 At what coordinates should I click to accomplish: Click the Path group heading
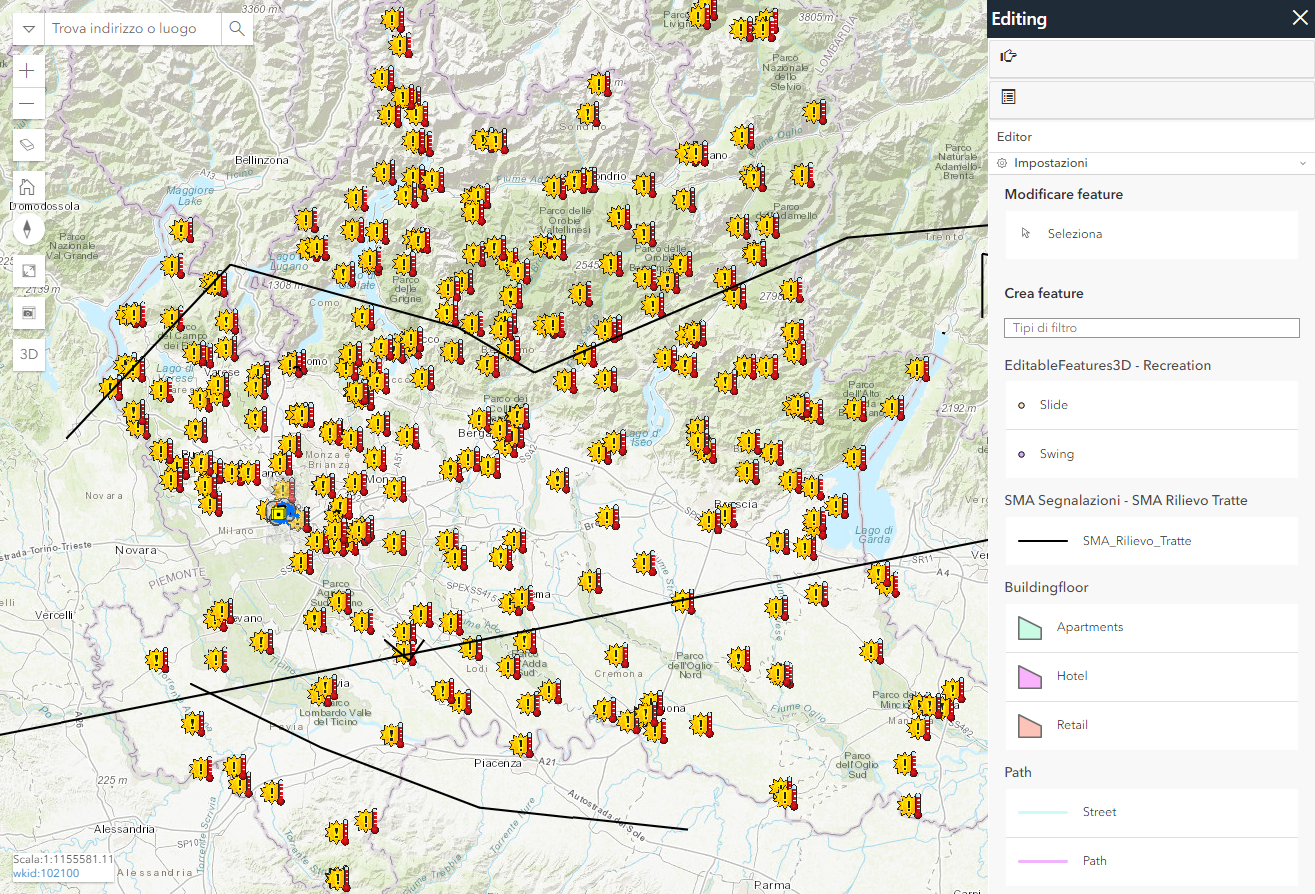click(x=1018, y=772)
